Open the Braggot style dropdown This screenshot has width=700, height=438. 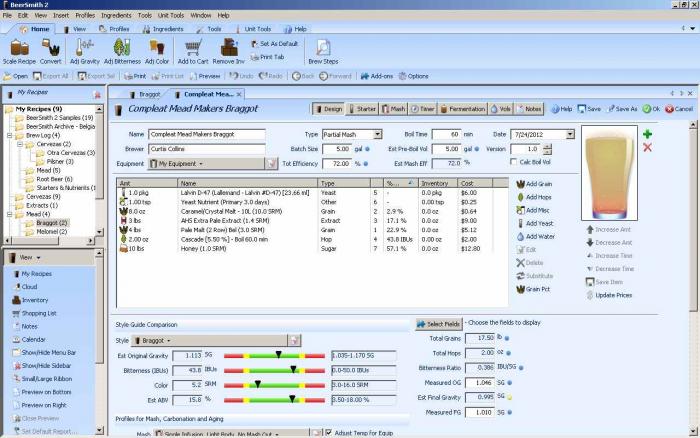[210, 341]
